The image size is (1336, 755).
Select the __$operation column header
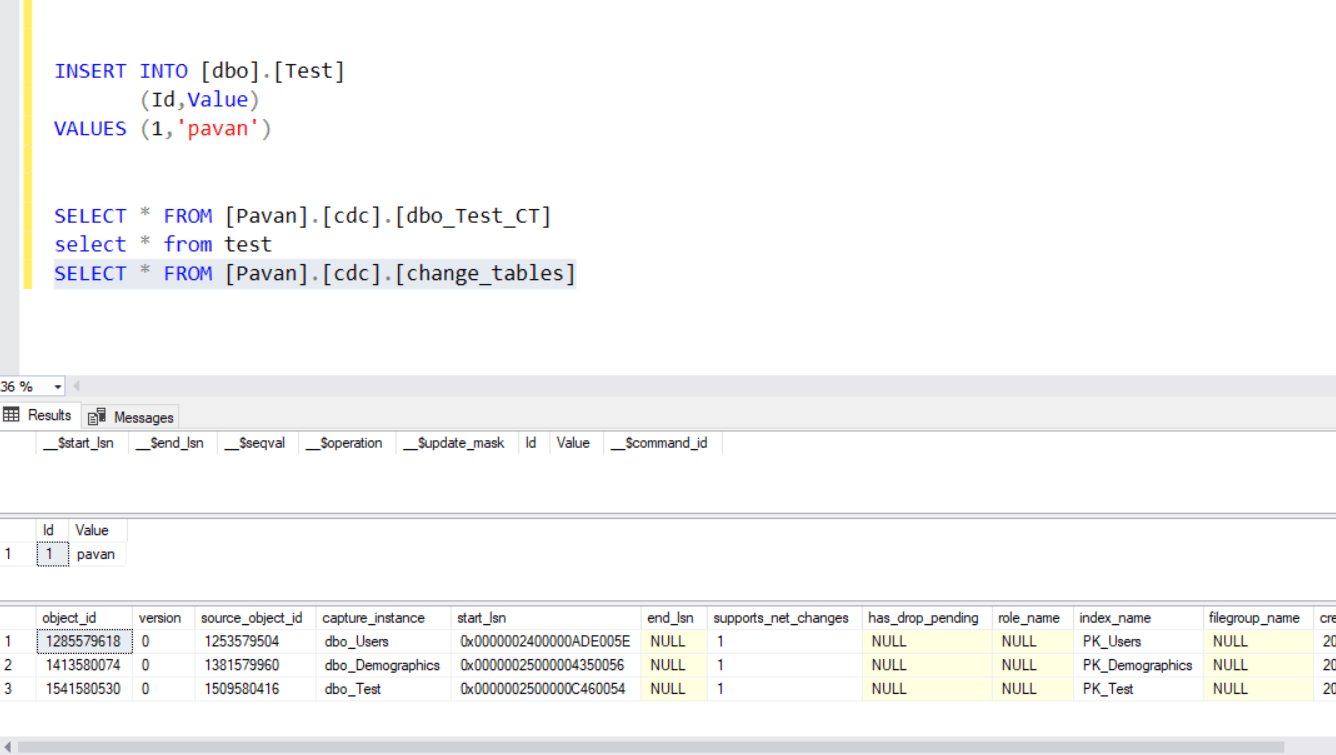click(345, 442)
